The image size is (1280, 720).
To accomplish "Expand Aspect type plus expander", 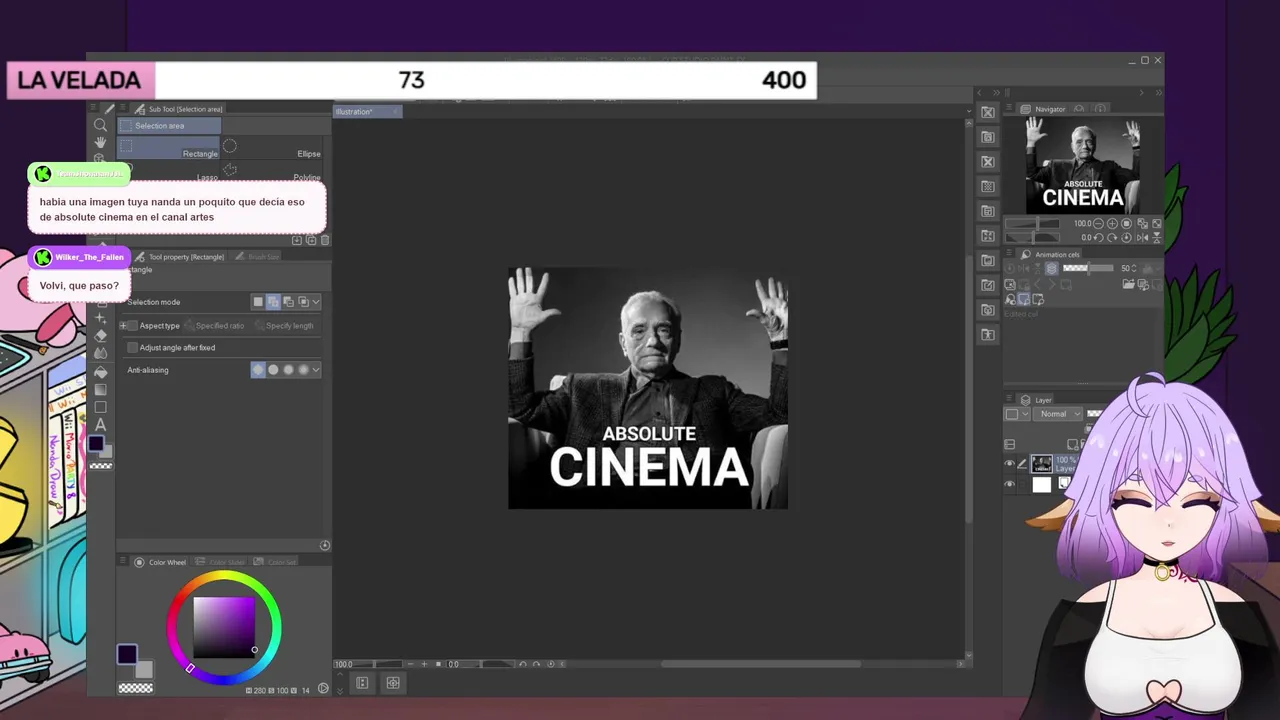I will pos(123,326).
